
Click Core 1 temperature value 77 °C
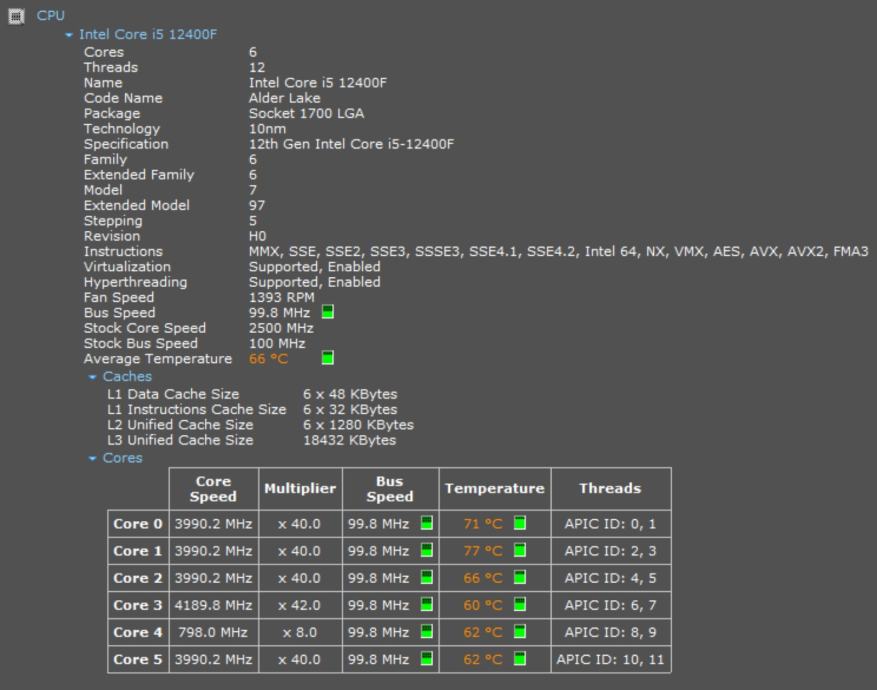483,551
